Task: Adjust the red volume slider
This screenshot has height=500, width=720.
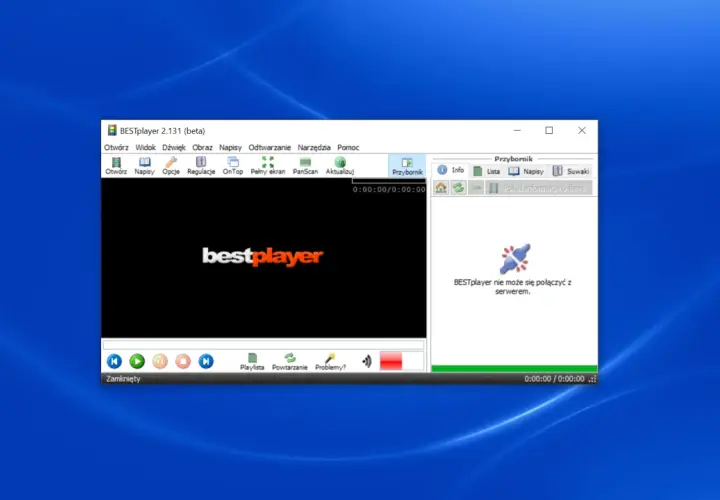Action: (x=401, y=361)
